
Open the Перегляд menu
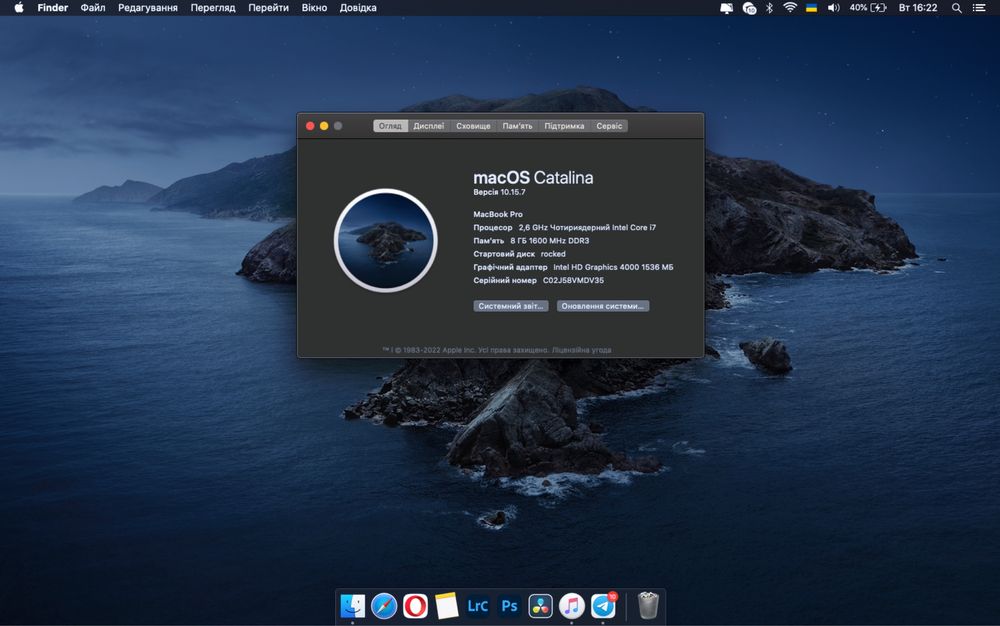click(212, 8)
